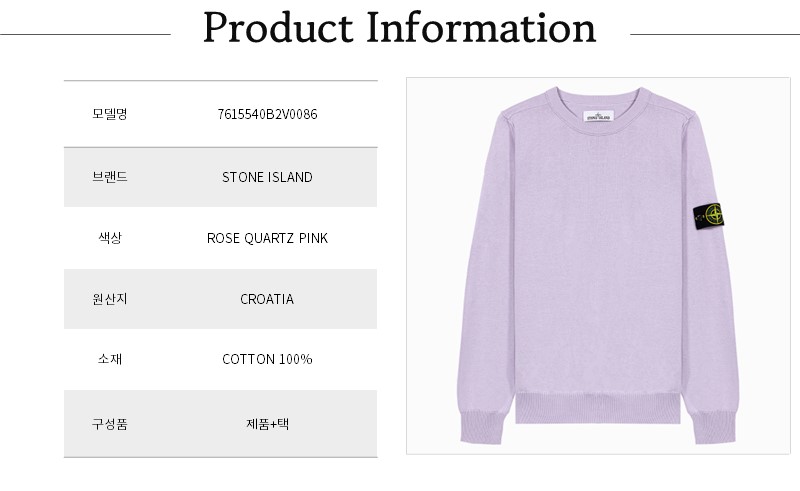This screenshot has height=491, width=800.
Task: Click the 구성품 row label
Action: click(x=109, y=424)
